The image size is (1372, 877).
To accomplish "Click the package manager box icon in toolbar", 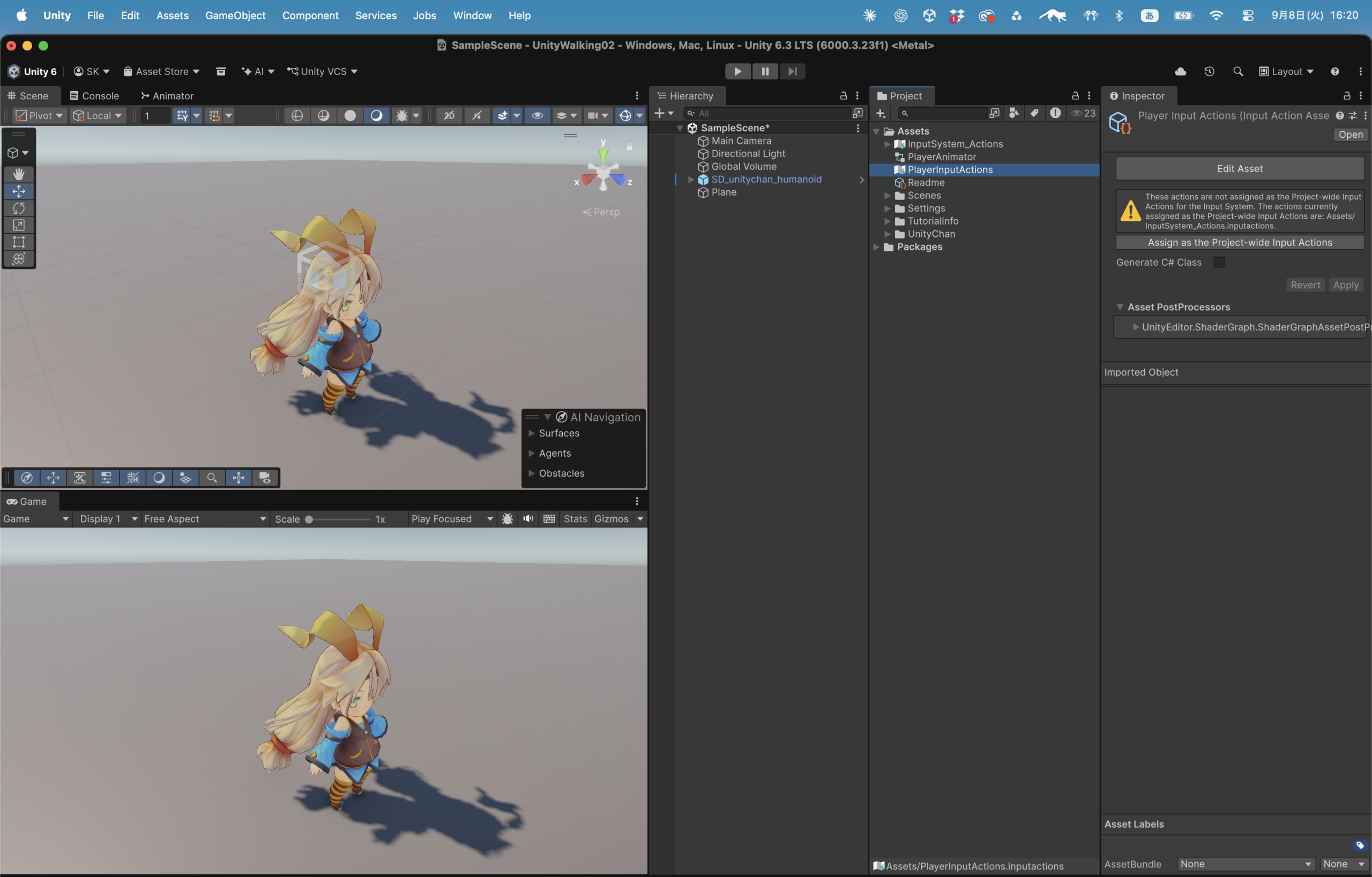I will (x=221, y=71).
